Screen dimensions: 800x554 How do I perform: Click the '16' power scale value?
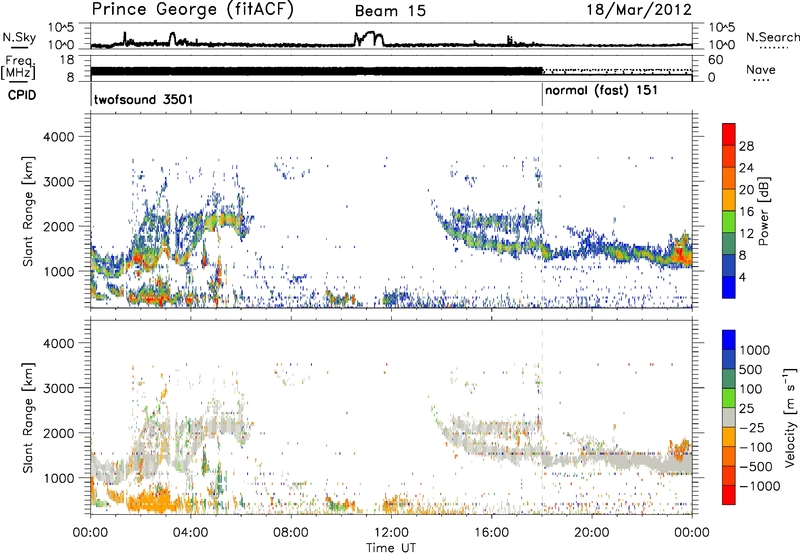click(x=746, y=212)
